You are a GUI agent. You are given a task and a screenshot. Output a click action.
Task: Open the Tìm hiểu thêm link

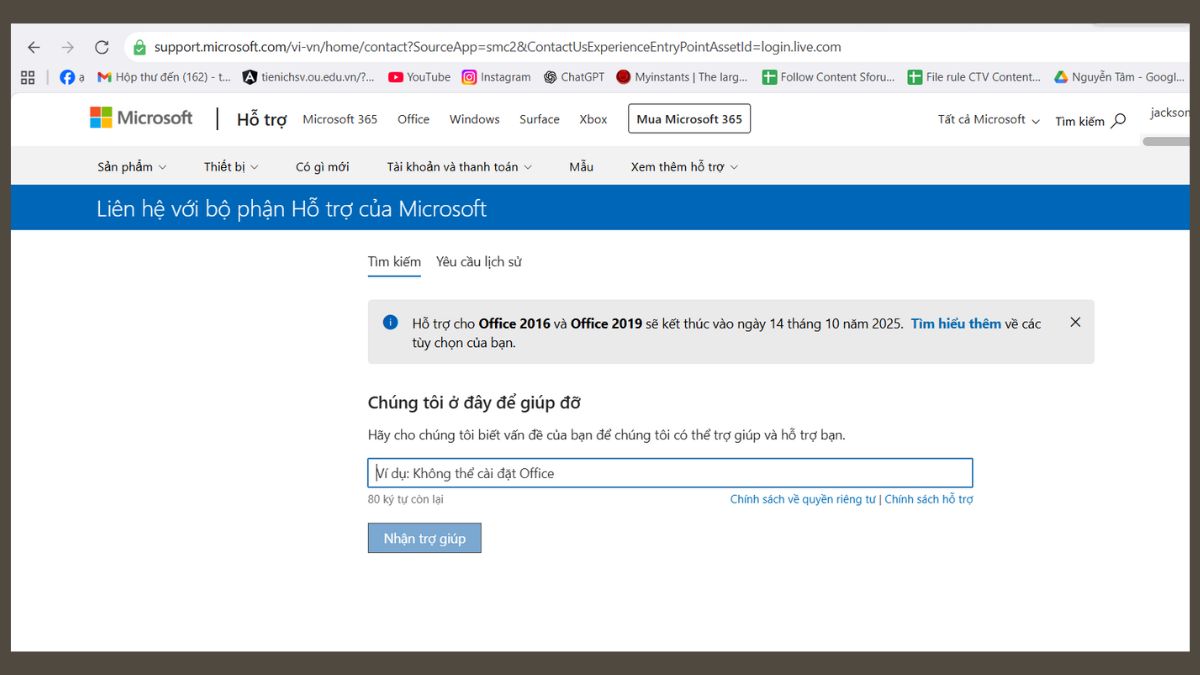[955, 324]
